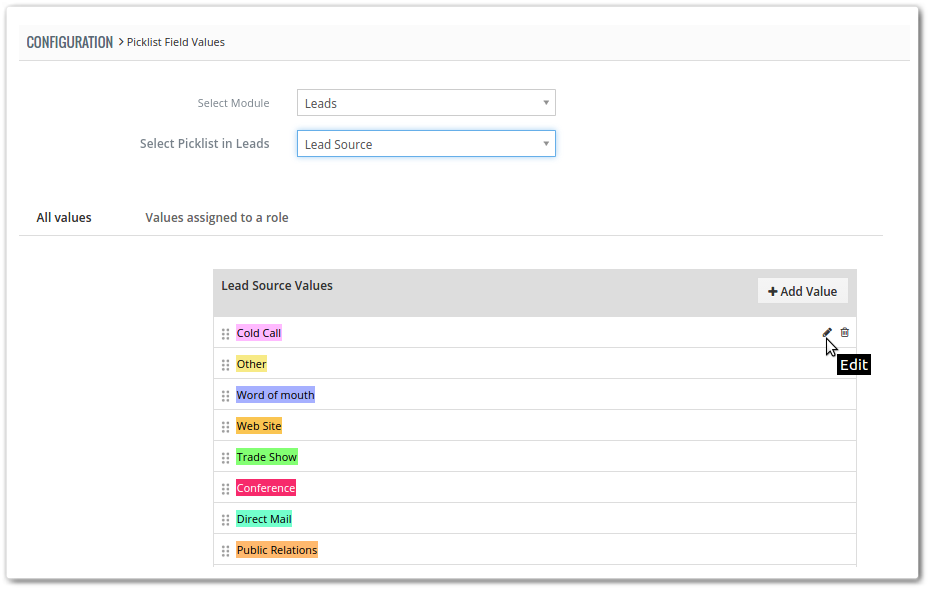The image size is (931, 591).
Task: Grab the drag handle beside Cold Call
Action: coord(226,334)
